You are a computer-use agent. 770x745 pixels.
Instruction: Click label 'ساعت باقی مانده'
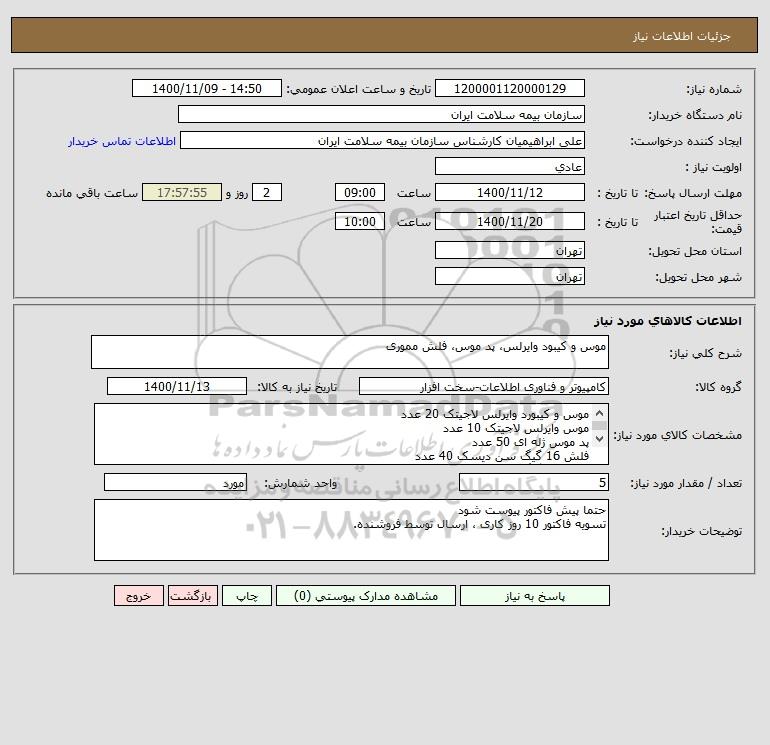92,193
